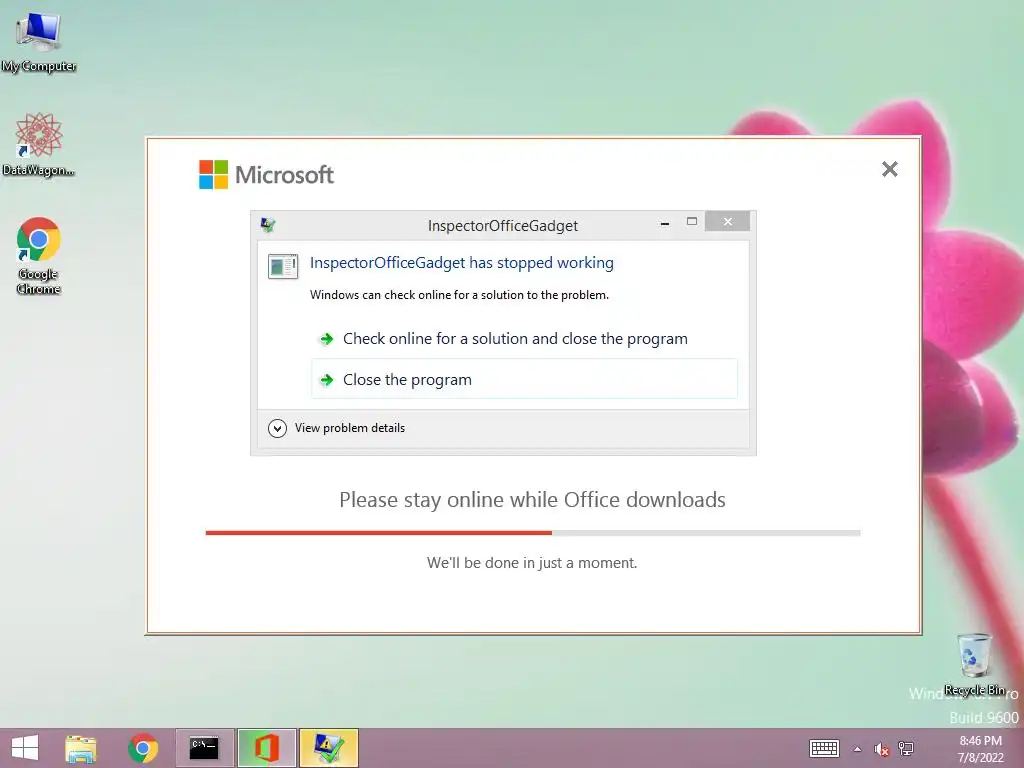Close the Microsoft Office installer window
1024x768 pixels.
pyautogui.click(x=889, y=169)
